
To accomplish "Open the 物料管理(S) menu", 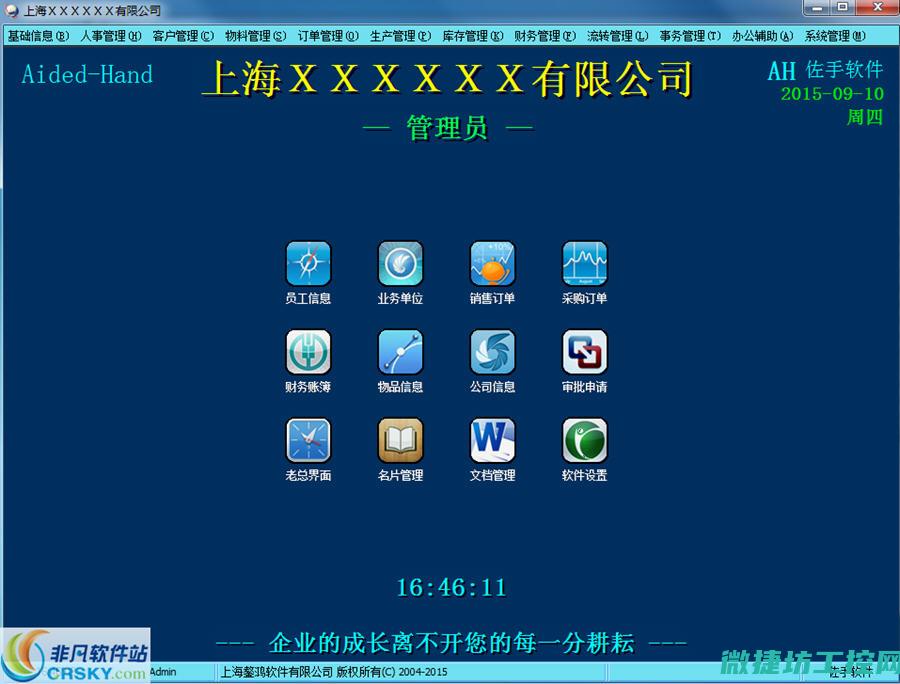I will pyautogui.click(x=255, y=36).
